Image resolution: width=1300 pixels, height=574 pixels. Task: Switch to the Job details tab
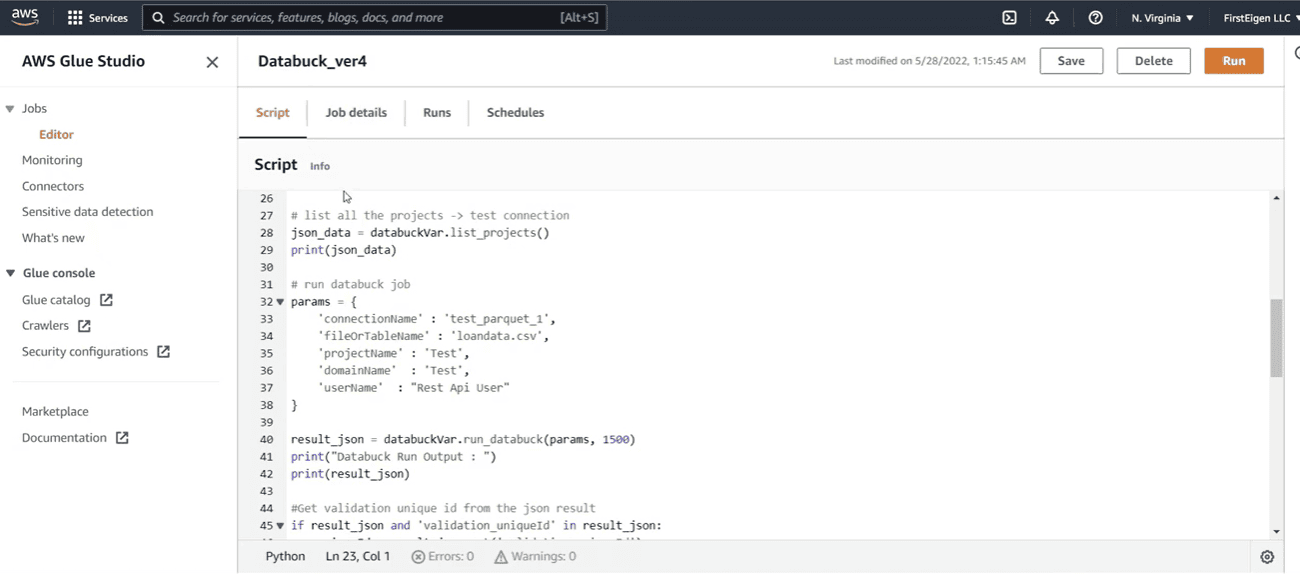356,113
